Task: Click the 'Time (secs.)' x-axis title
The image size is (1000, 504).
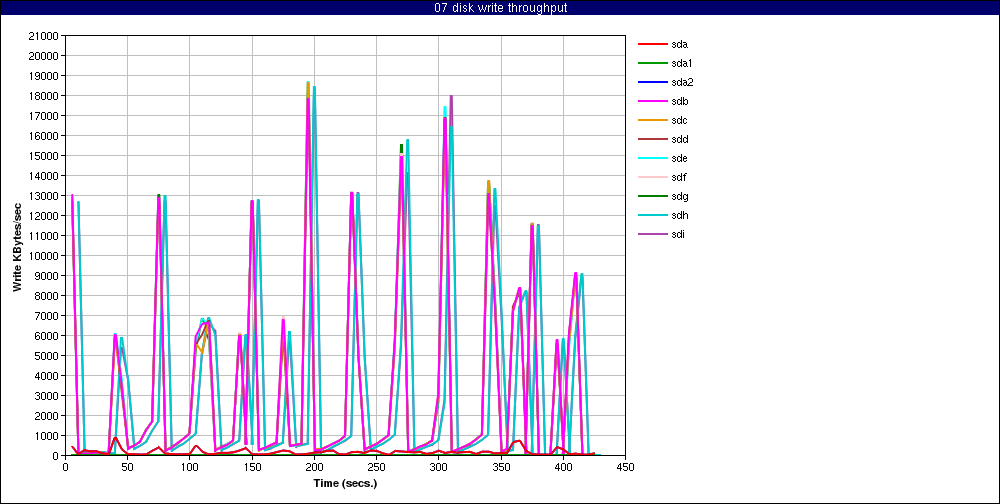Action: (x=345, y=482)
